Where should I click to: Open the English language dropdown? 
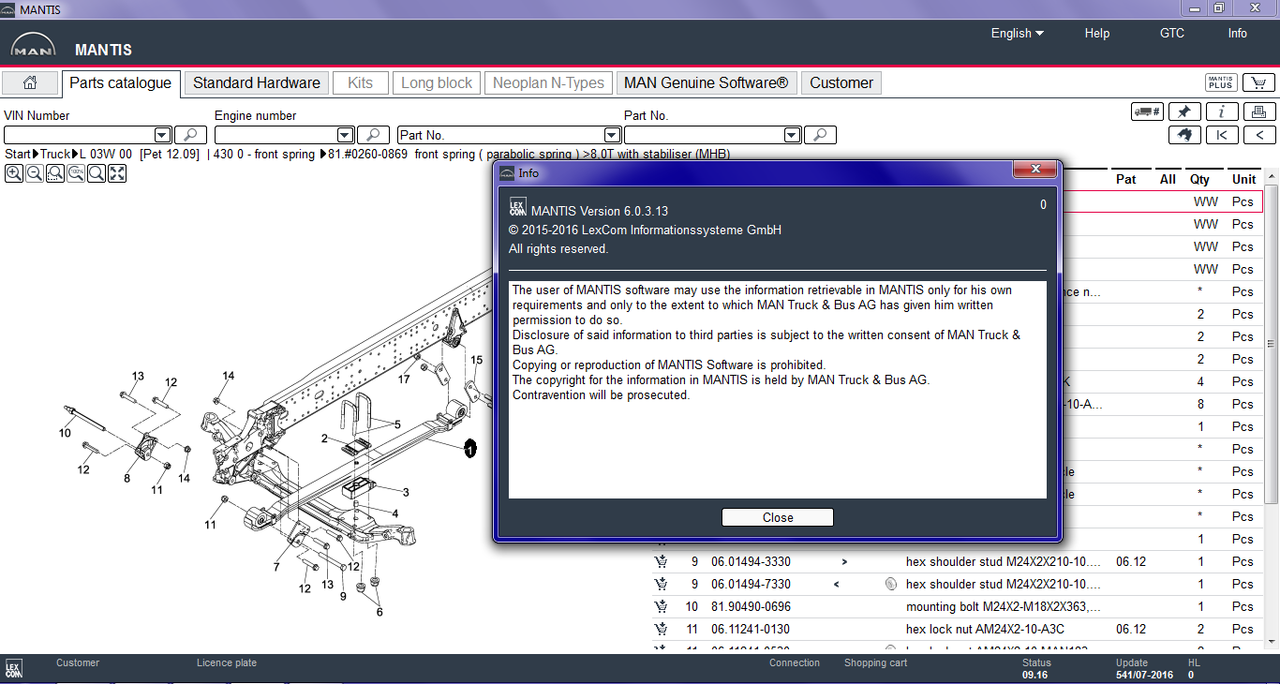(x=1017, y=33)
